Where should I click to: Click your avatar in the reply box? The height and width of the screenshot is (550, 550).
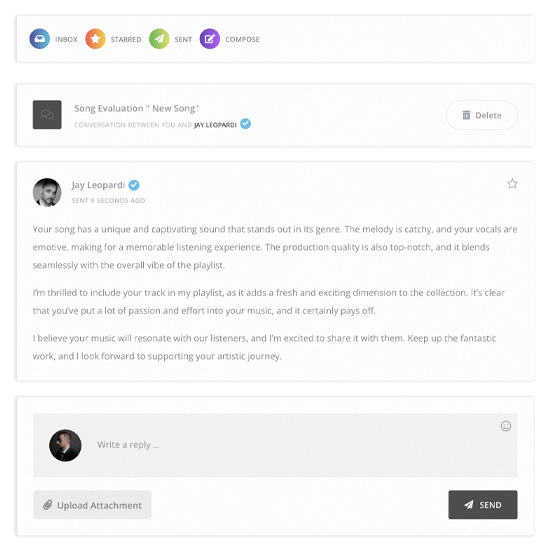[65, 445]
